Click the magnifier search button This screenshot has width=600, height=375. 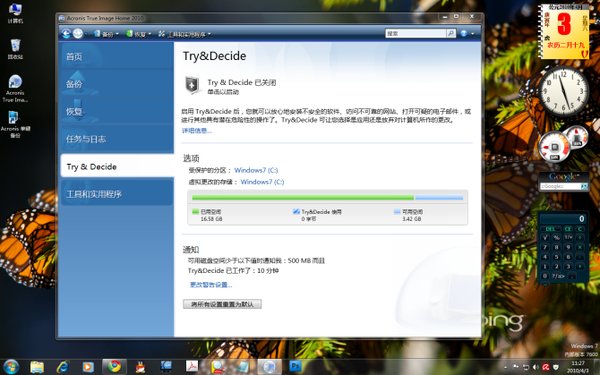(451, 34)
